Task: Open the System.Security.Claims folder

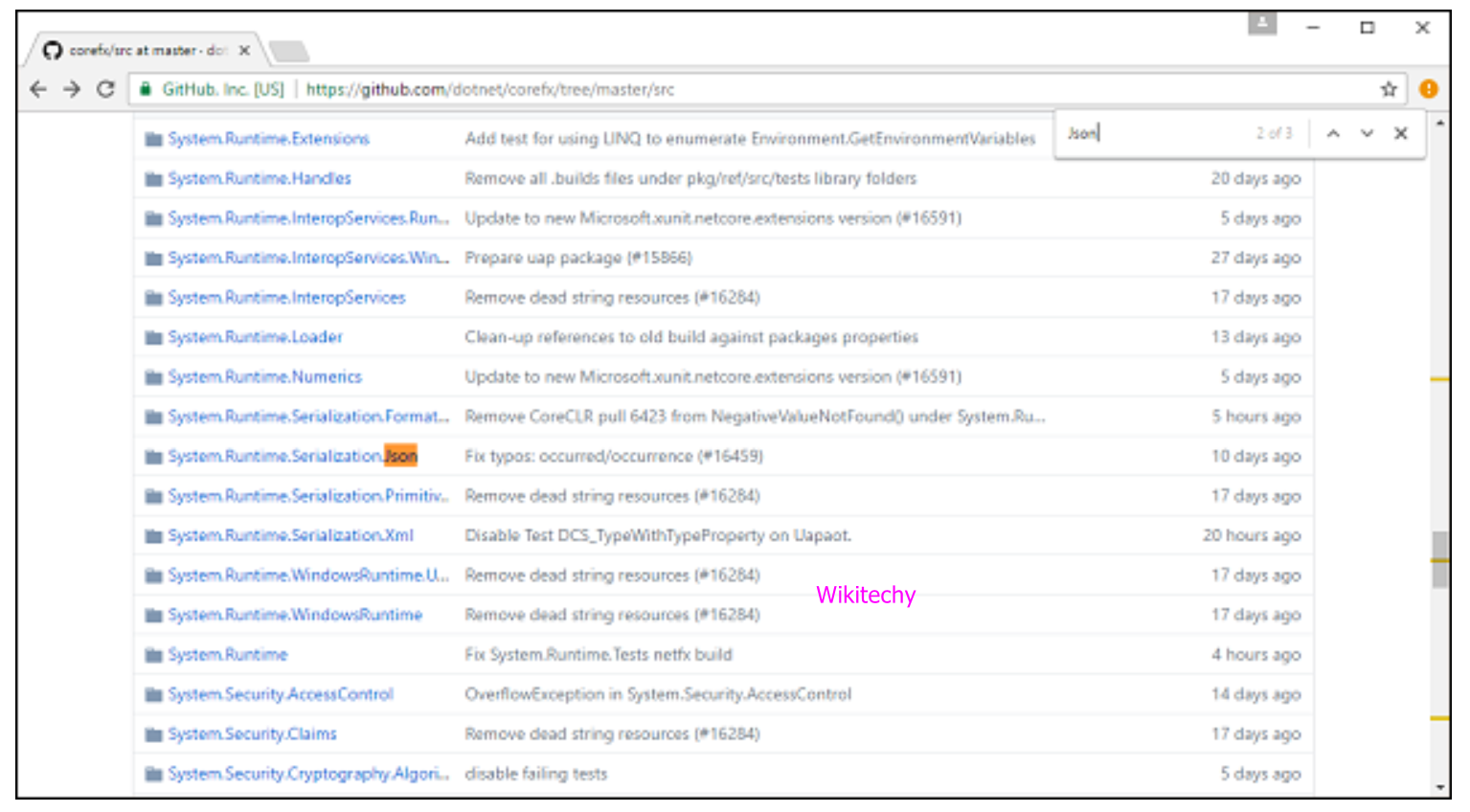Action: [x=252, y=734]
